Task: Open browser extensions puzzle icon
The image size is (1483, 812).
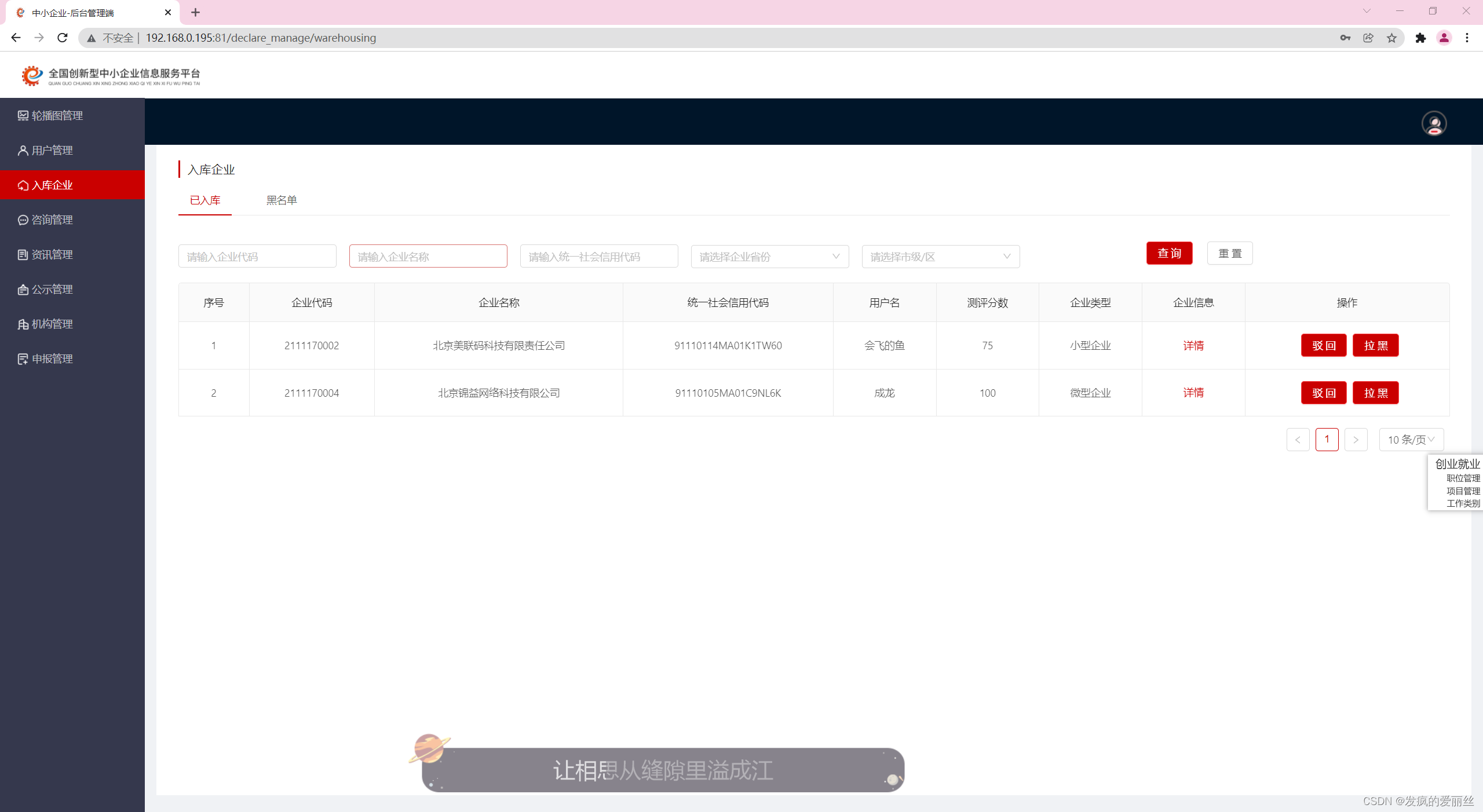Action: (1420, 38)
